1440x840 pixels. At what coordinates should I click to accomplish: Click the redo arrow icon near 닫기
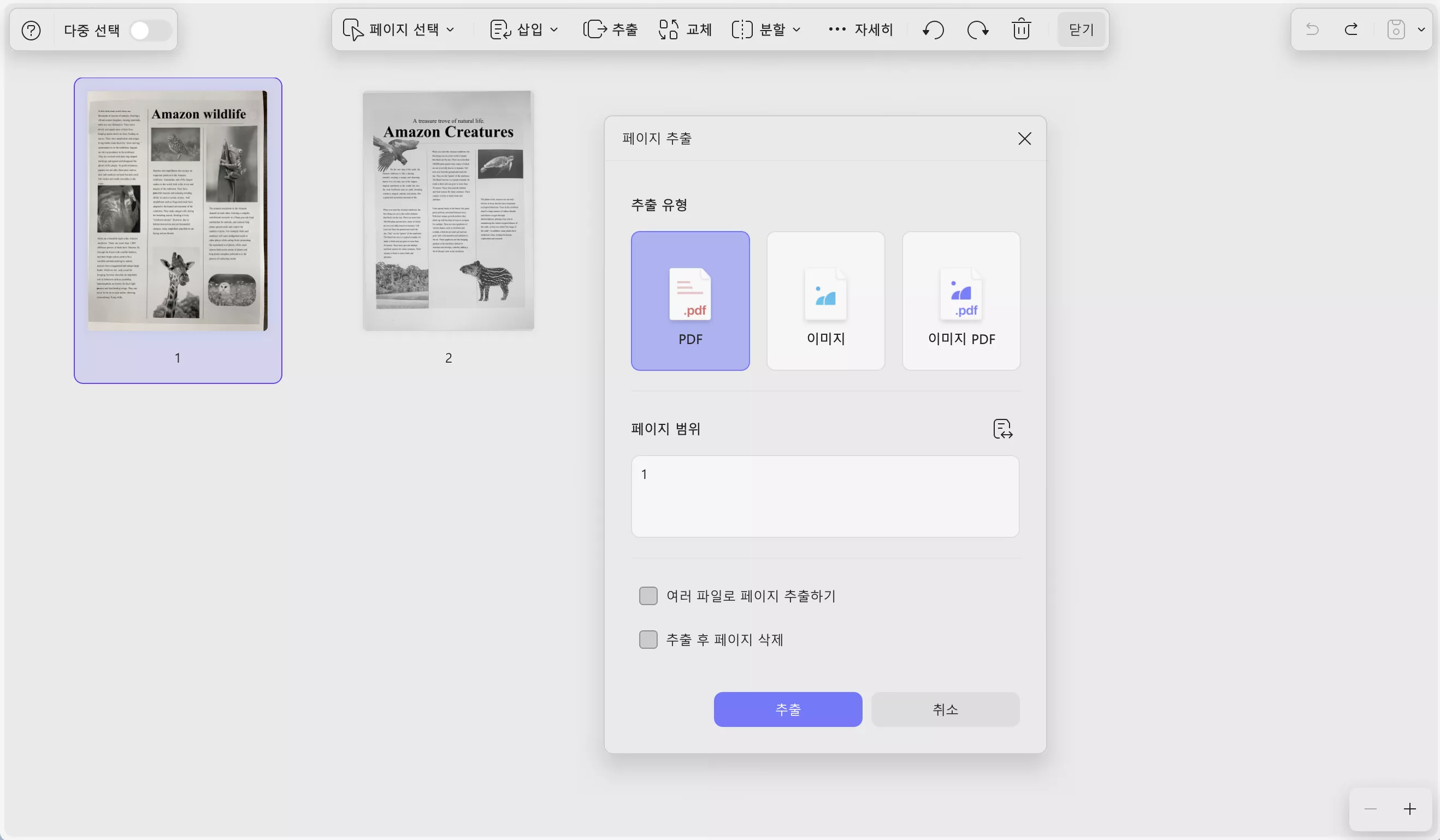(977, 29)
